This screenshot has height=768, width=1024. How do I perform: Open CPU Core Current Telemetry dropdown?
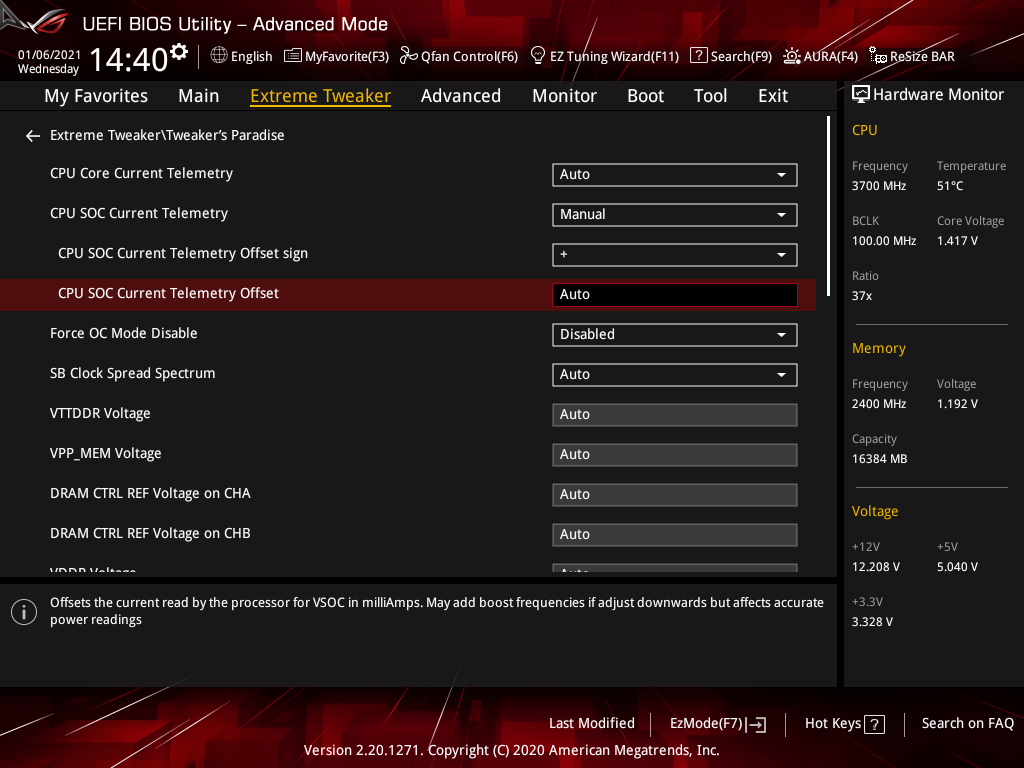tap(675, 174)
